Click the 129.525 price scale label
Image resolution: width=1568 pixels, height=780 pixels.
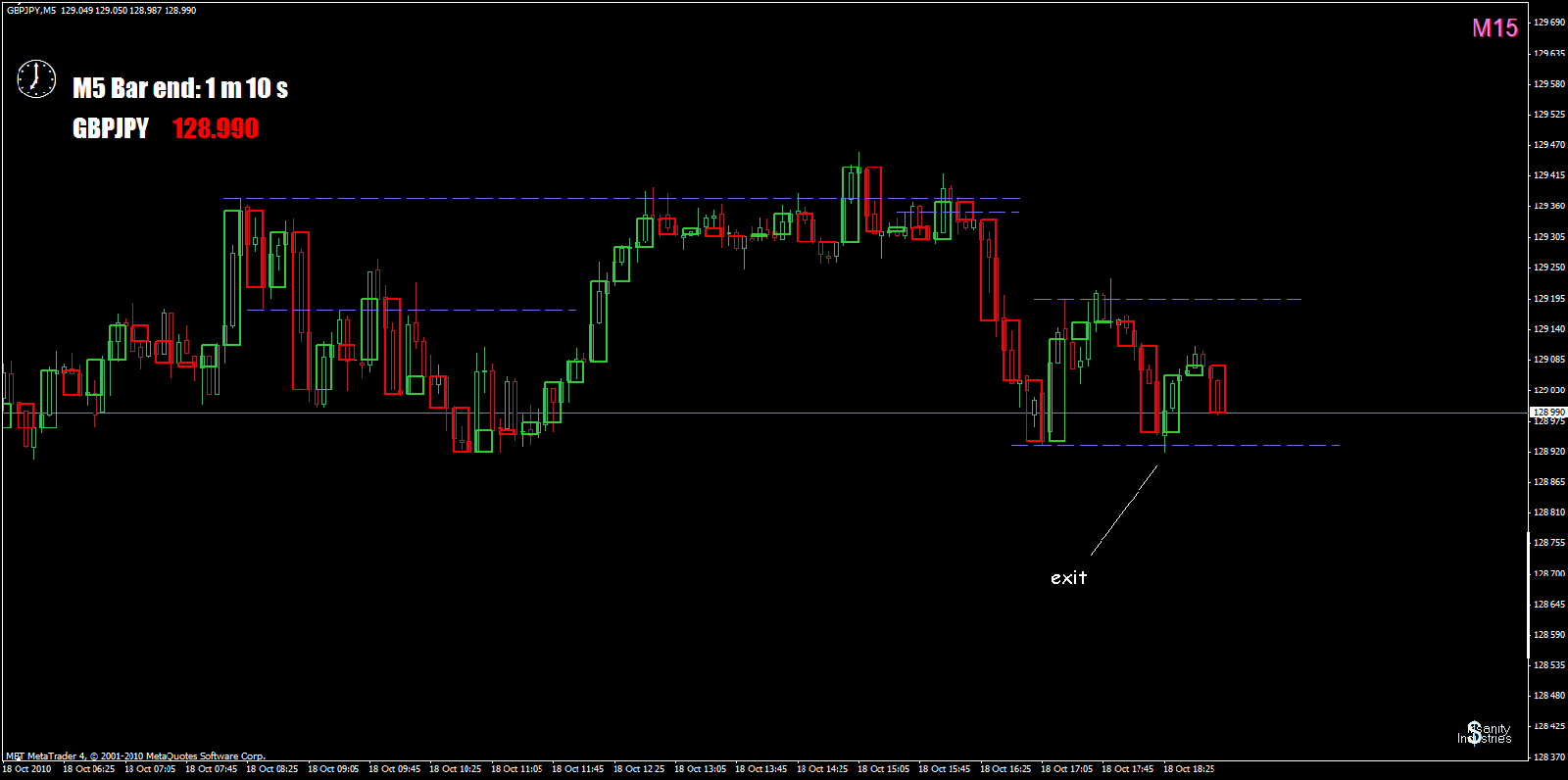pyautogui.click(x=1548, y=114)
